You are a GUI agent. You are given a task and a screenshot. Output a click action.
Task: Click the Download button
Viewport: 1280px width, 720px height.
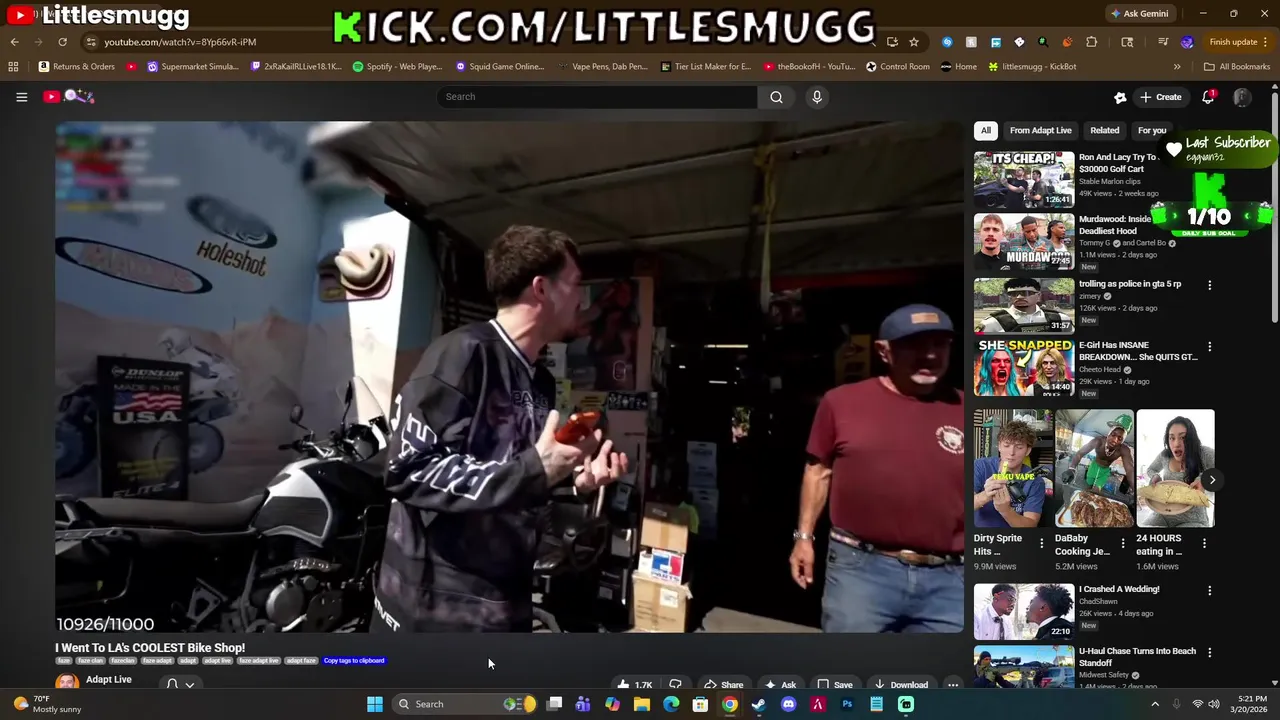pyautogui.click(x=900, y=685)
